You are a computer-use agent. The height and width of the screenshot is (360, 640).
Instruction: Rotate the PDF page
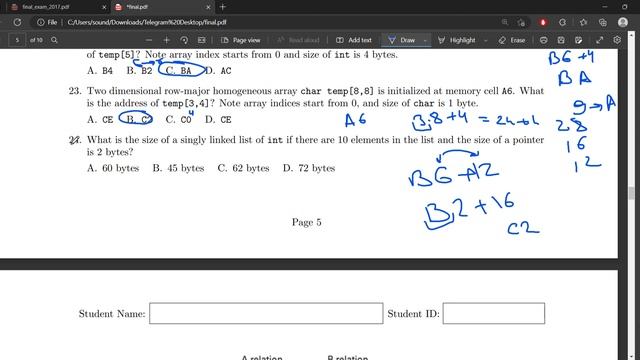184,40
